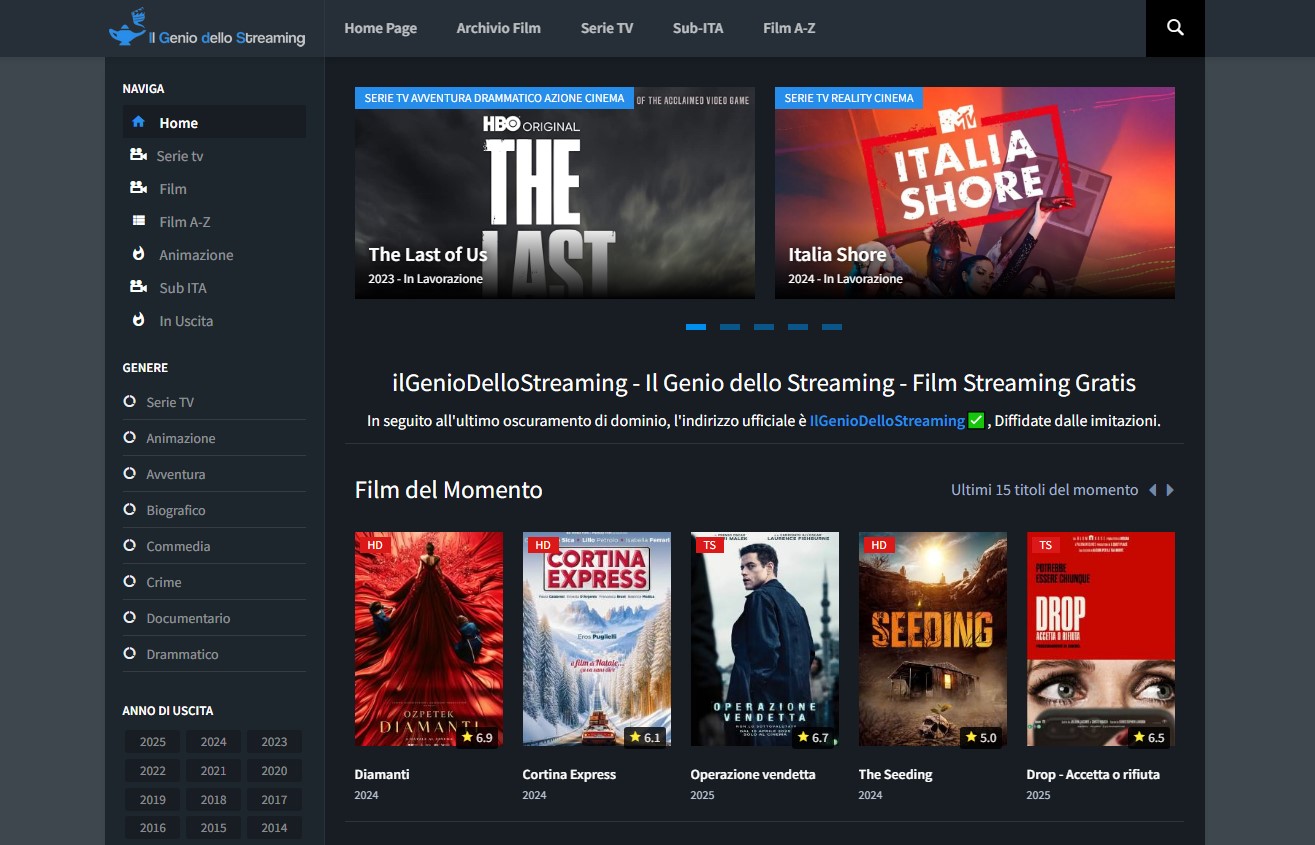Image resolution: width=1315 pixels, height=845 pixels.
Task: Open the search magnifier icon
Action: click(1175, 28)
